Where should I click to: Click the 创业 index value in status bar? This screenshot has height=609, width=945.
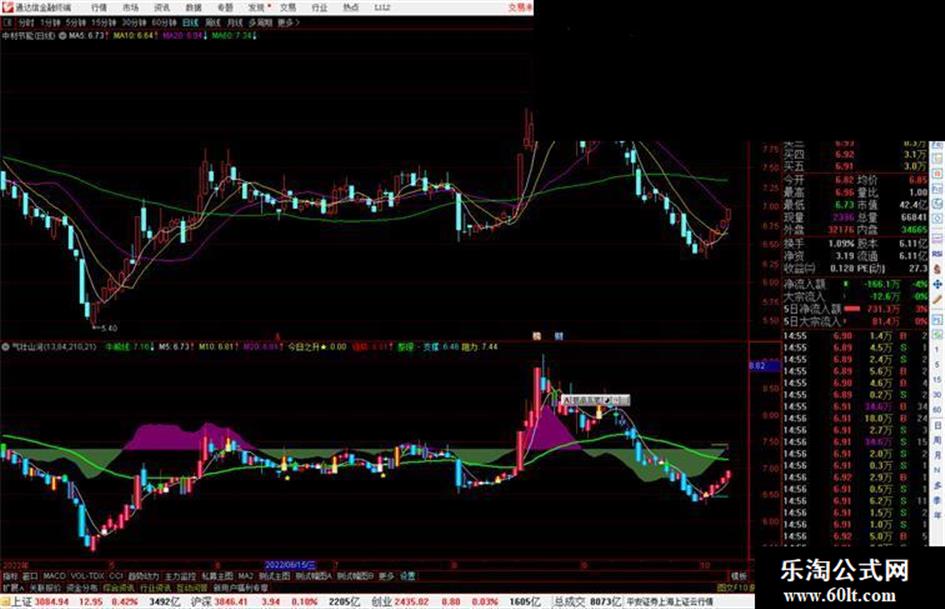[412, 602]
